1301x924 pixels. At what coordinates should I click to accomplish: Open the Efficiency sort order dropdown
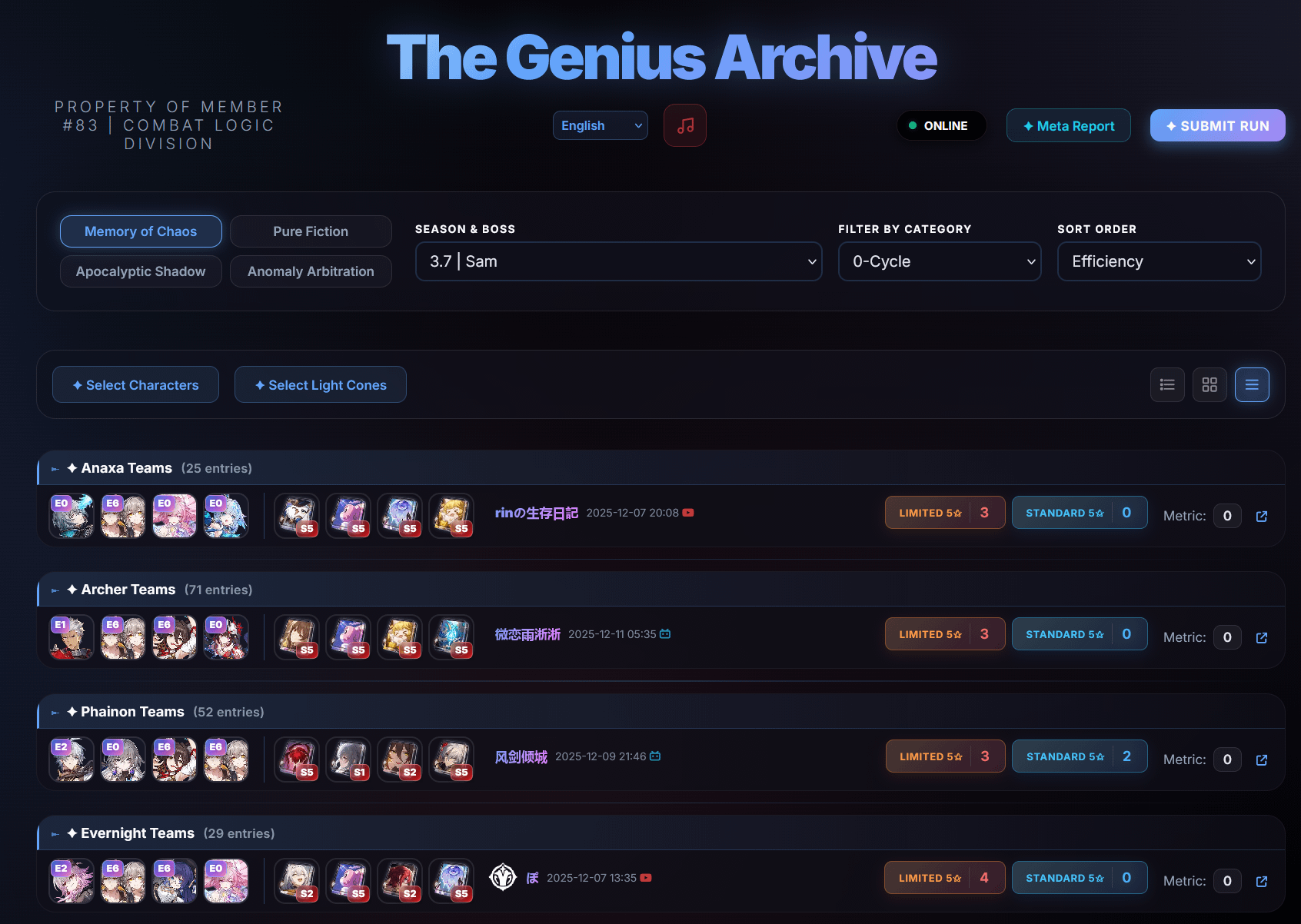tap(1159, 261)
